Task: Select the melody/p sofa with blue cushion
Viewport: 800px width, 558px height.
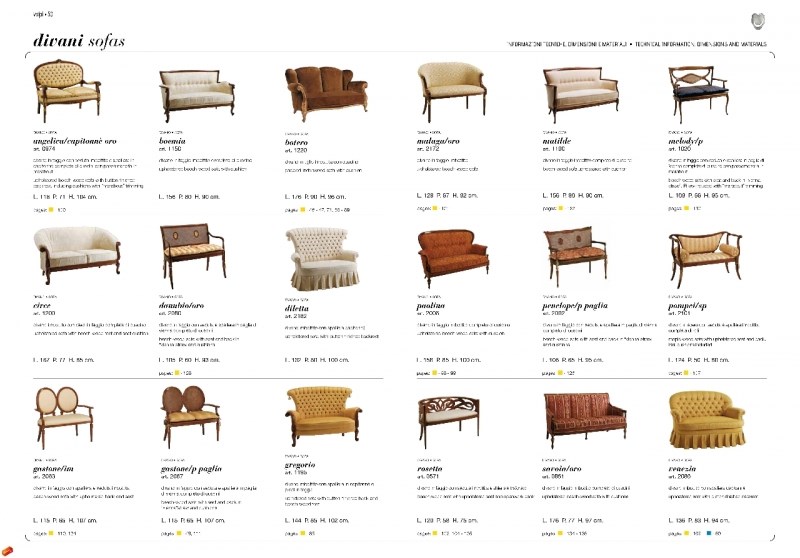Action: pos(697,93)
